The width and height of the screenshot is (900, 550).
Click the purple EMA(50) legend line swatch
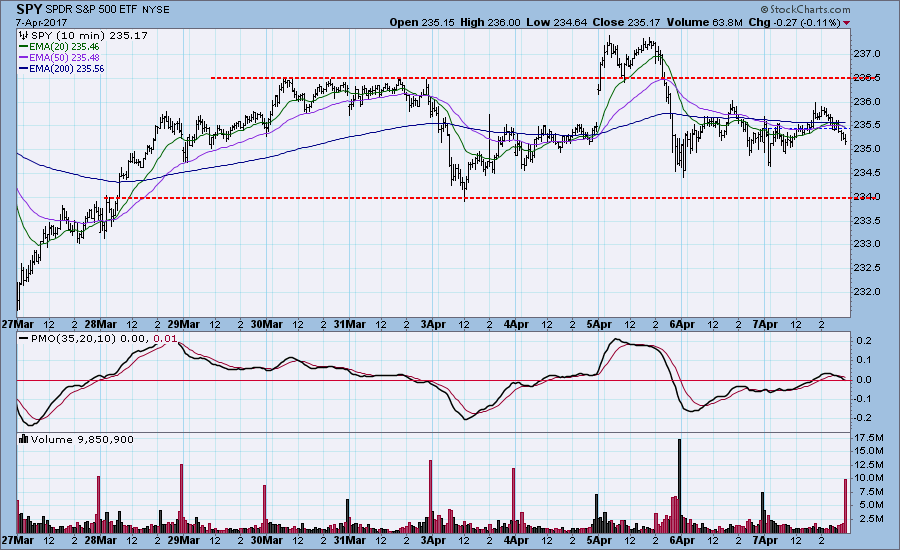tap(24, 57)
